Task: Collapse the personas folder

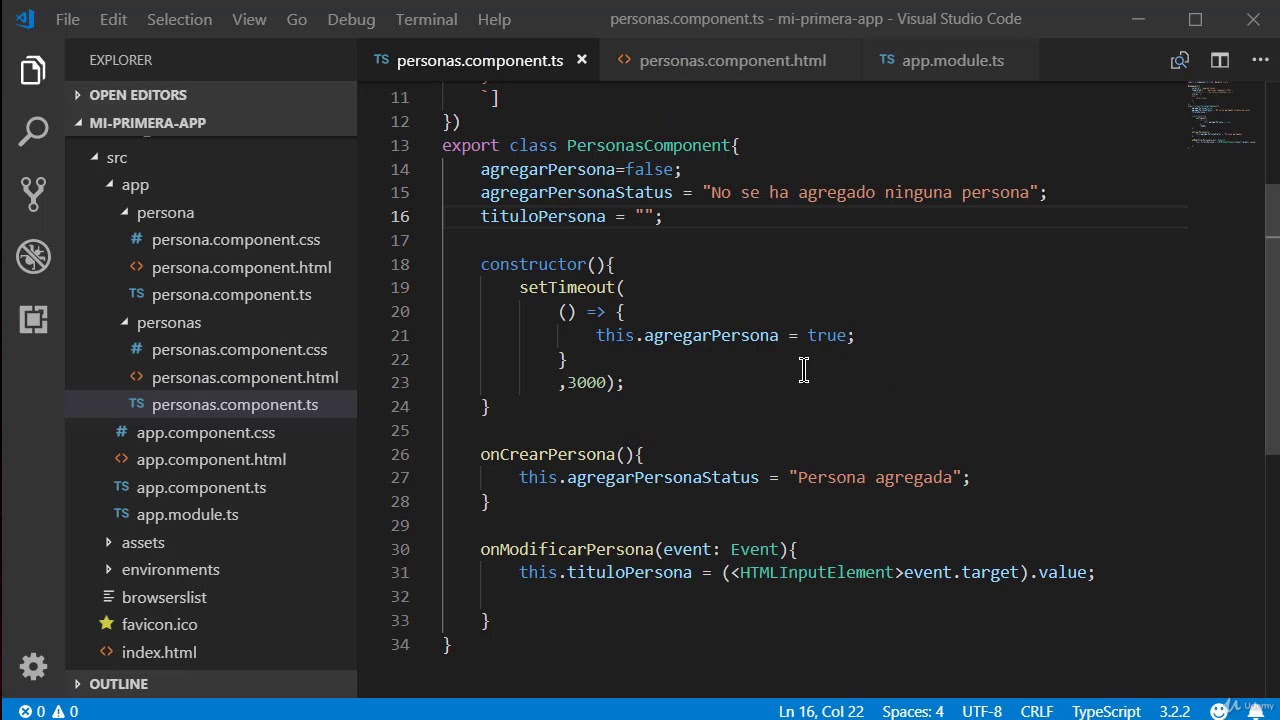Action: point(168,323)
